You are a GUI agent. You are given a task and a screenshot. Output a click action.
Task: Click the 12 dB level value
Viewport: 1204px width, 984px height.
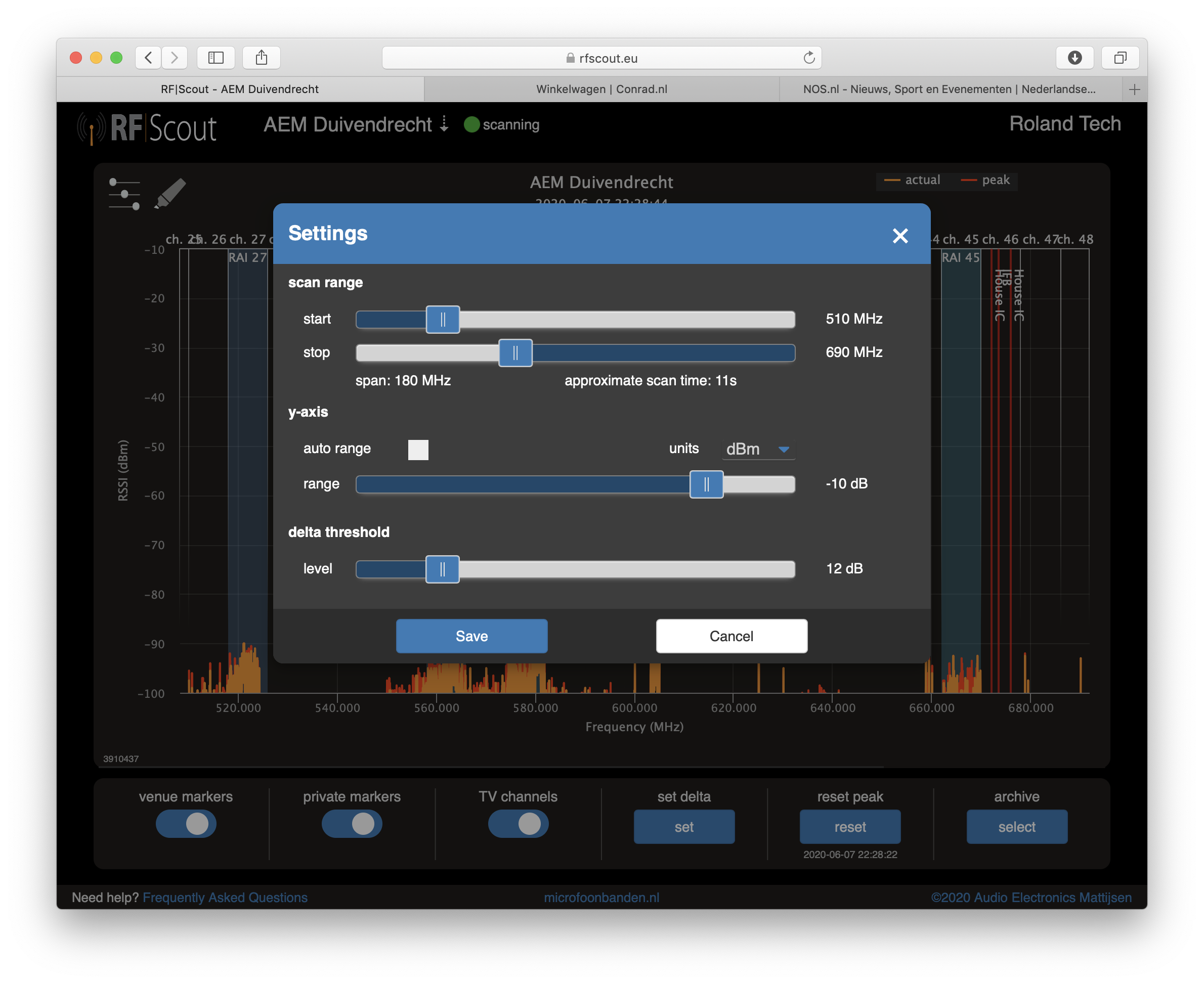click(x=844, y=568)
